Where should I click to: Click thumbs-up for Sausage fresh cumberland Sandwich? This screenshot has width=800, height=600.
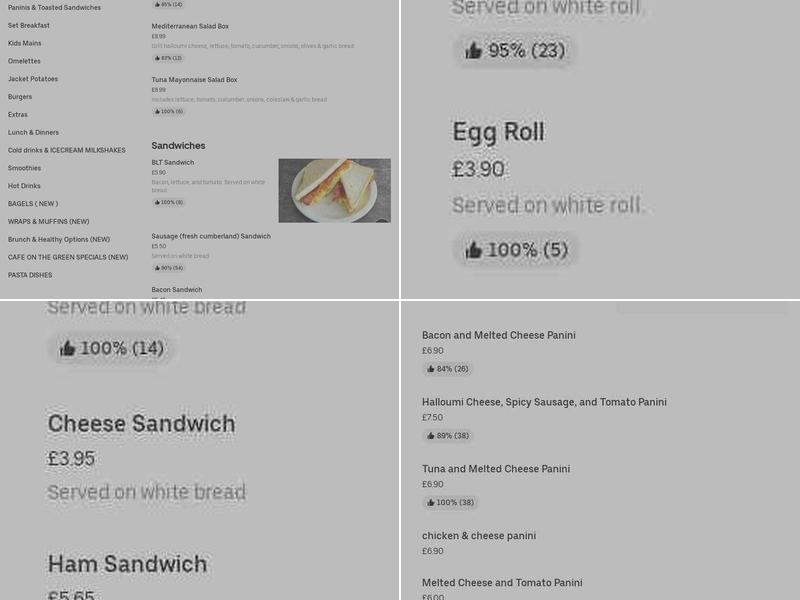pos(166,267)
